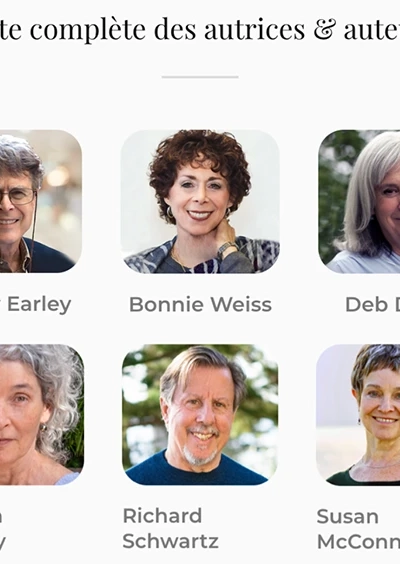This screenshot has width=400, height=564.
Task: Select the curly gray-haired woman's photo
Action: pyautogui.click(x=42, y=415)
